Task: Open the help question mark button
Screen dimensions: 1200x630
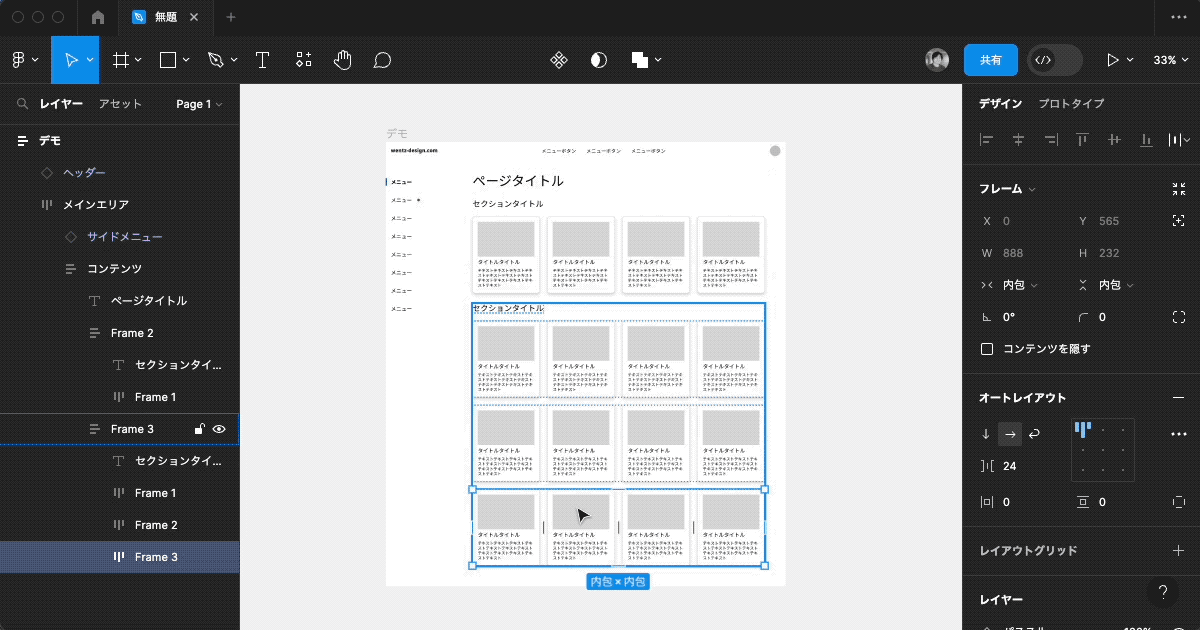Action: point(1163,592)
